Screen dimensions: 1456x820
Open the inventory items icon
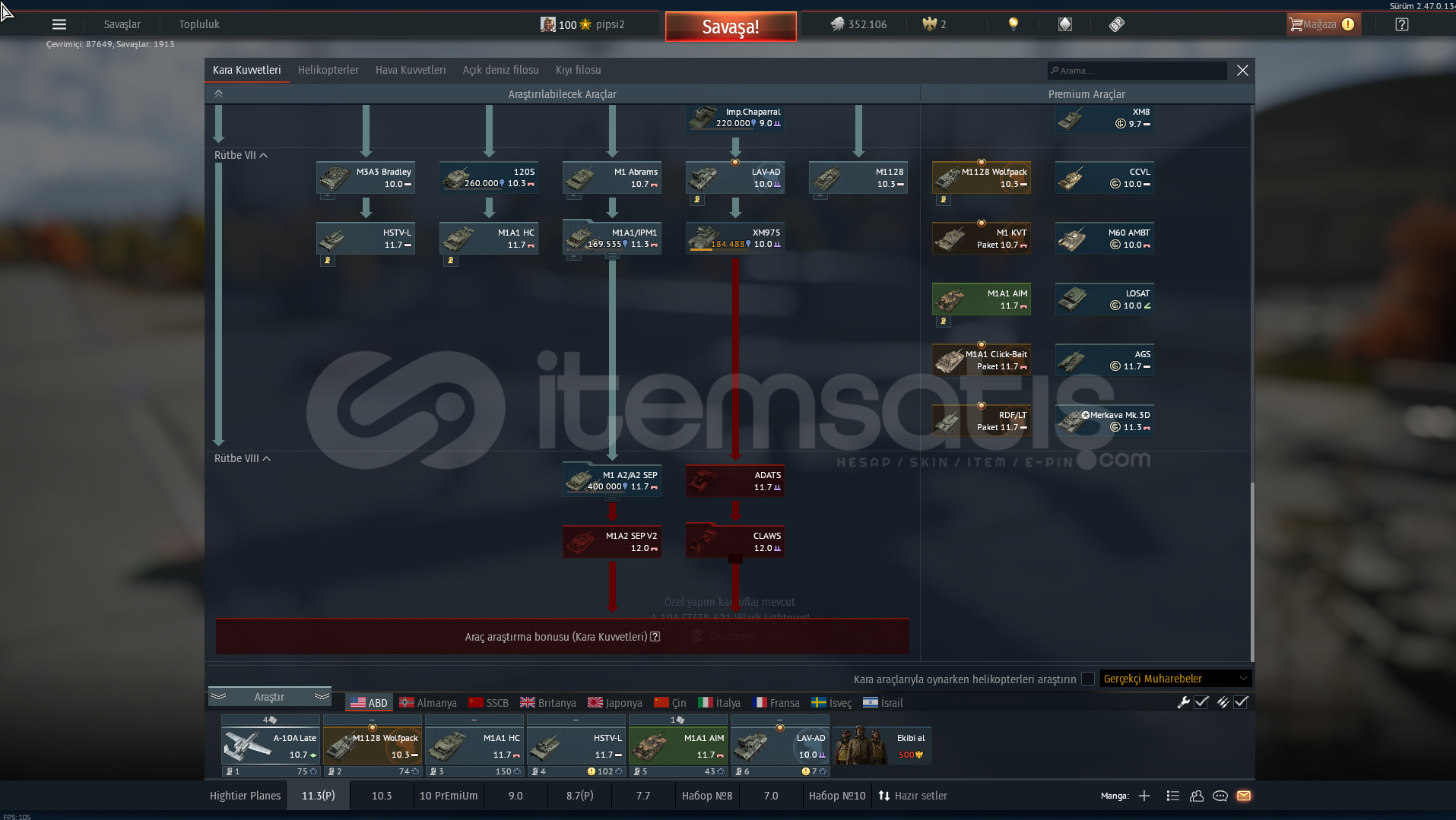pyautogui.click(x=1065, y=24)
